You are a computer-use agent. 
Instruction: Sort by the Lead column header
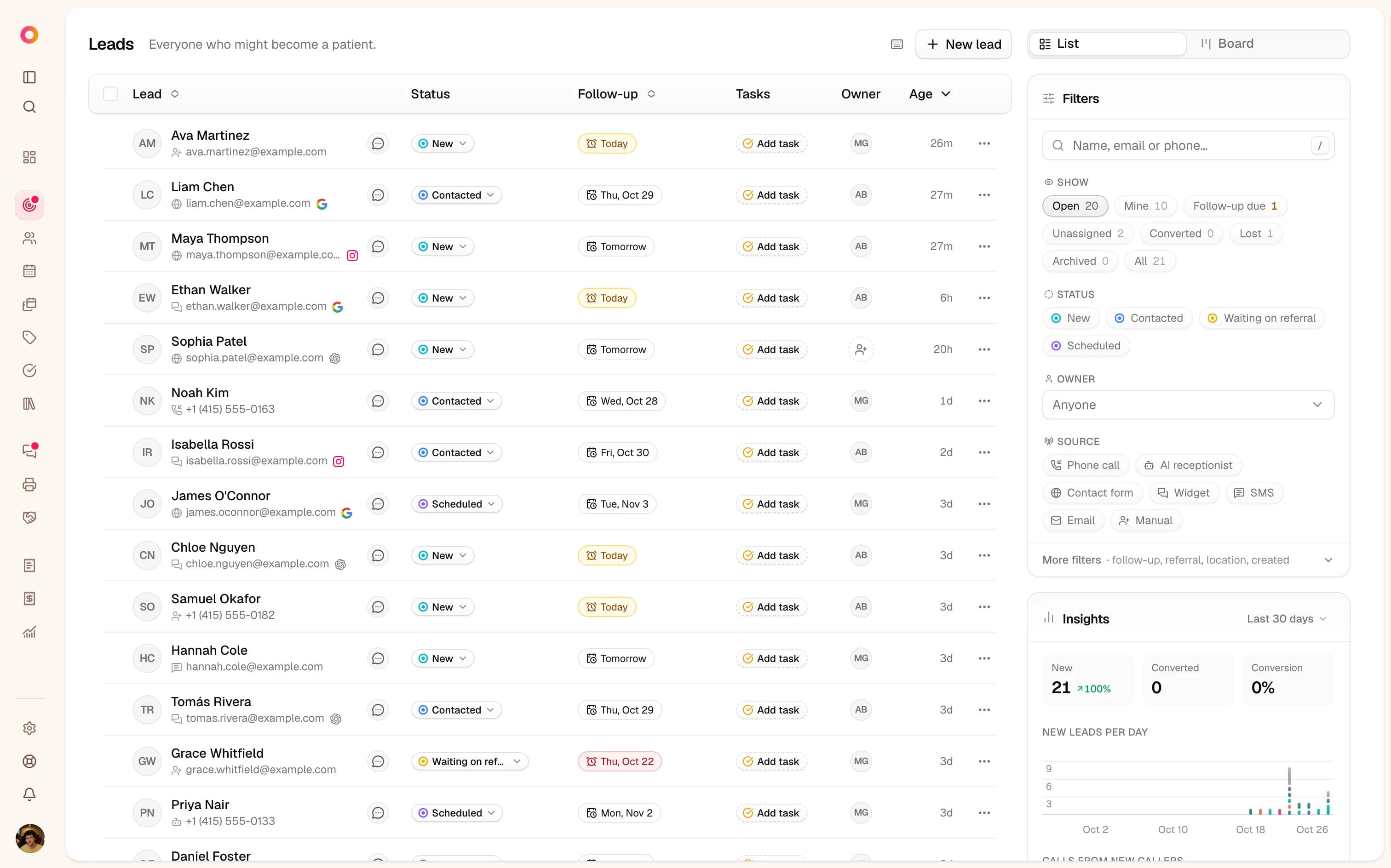(155, 94)
